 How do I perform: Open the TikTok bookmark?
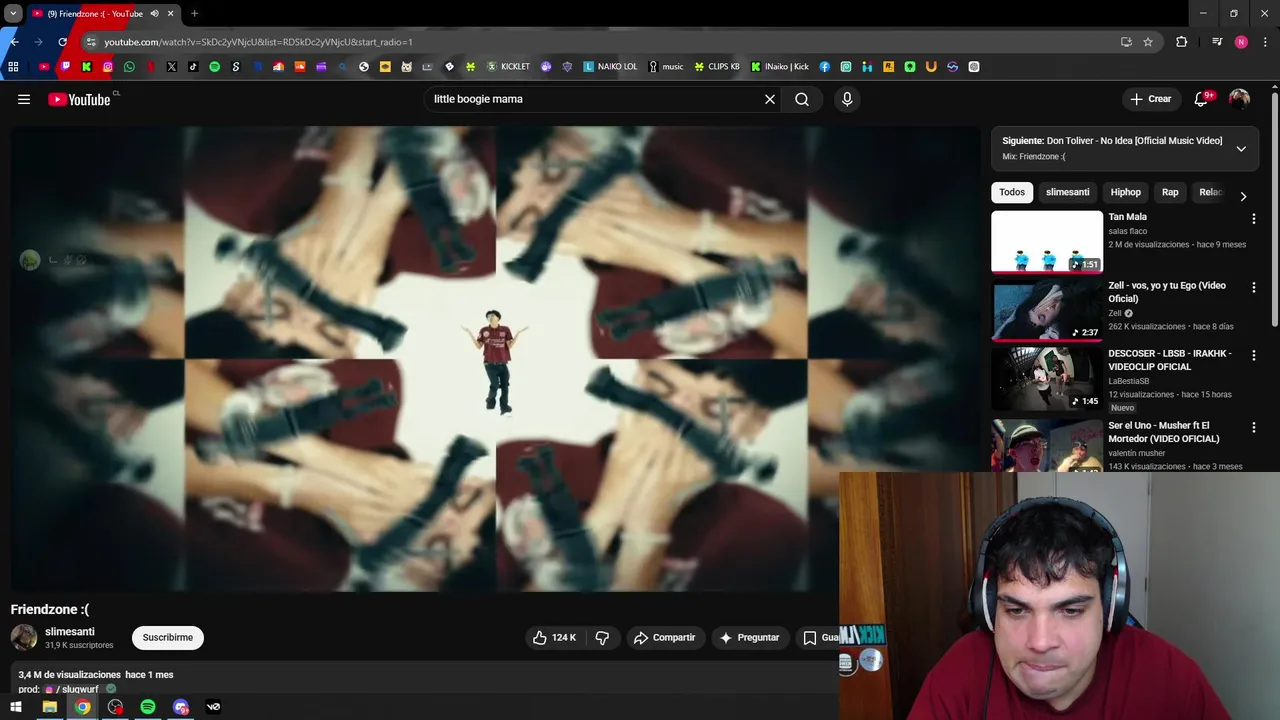pos(193,67)
